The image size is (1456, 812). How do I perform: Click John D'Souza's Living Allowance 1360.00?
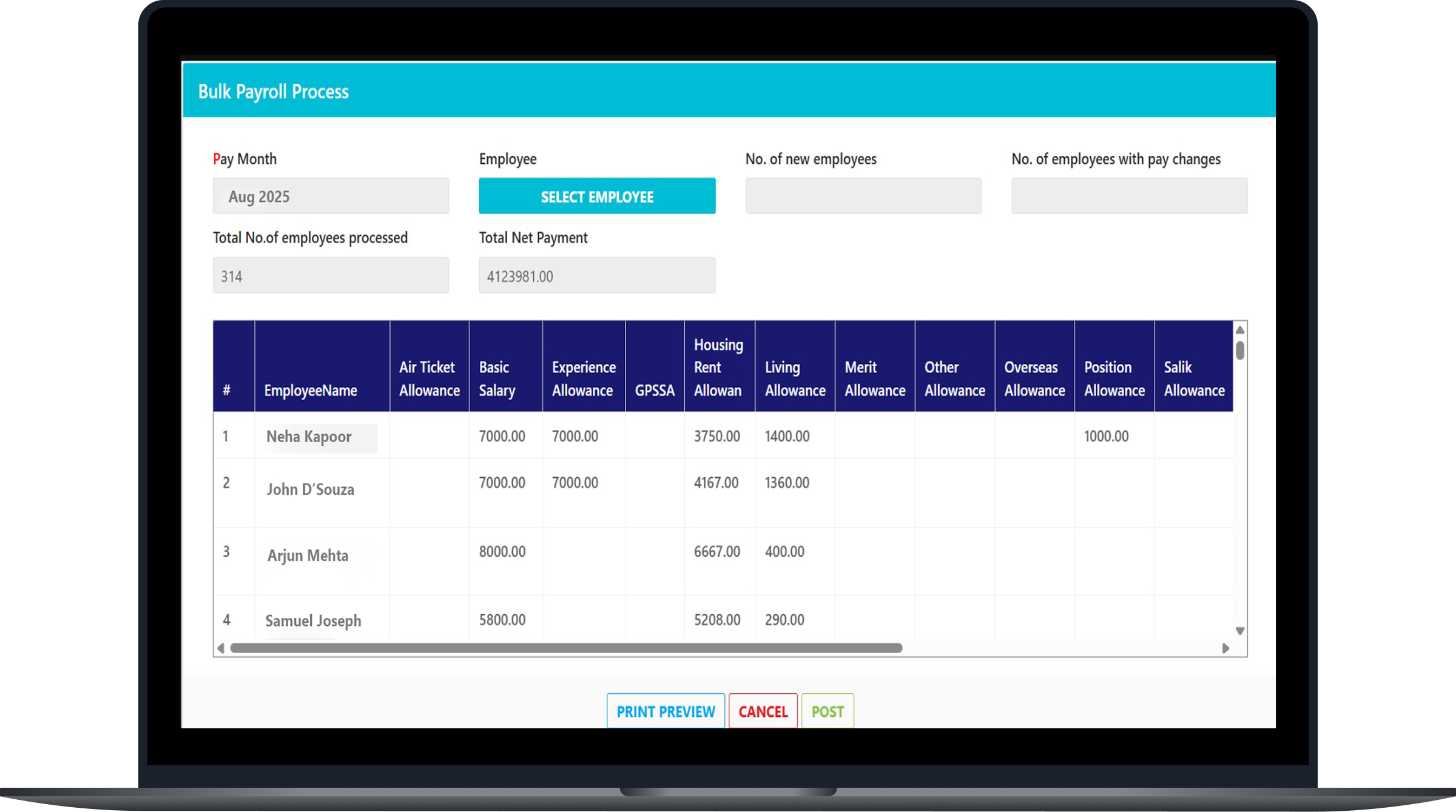pyautogui.click(x=787, y=483)
